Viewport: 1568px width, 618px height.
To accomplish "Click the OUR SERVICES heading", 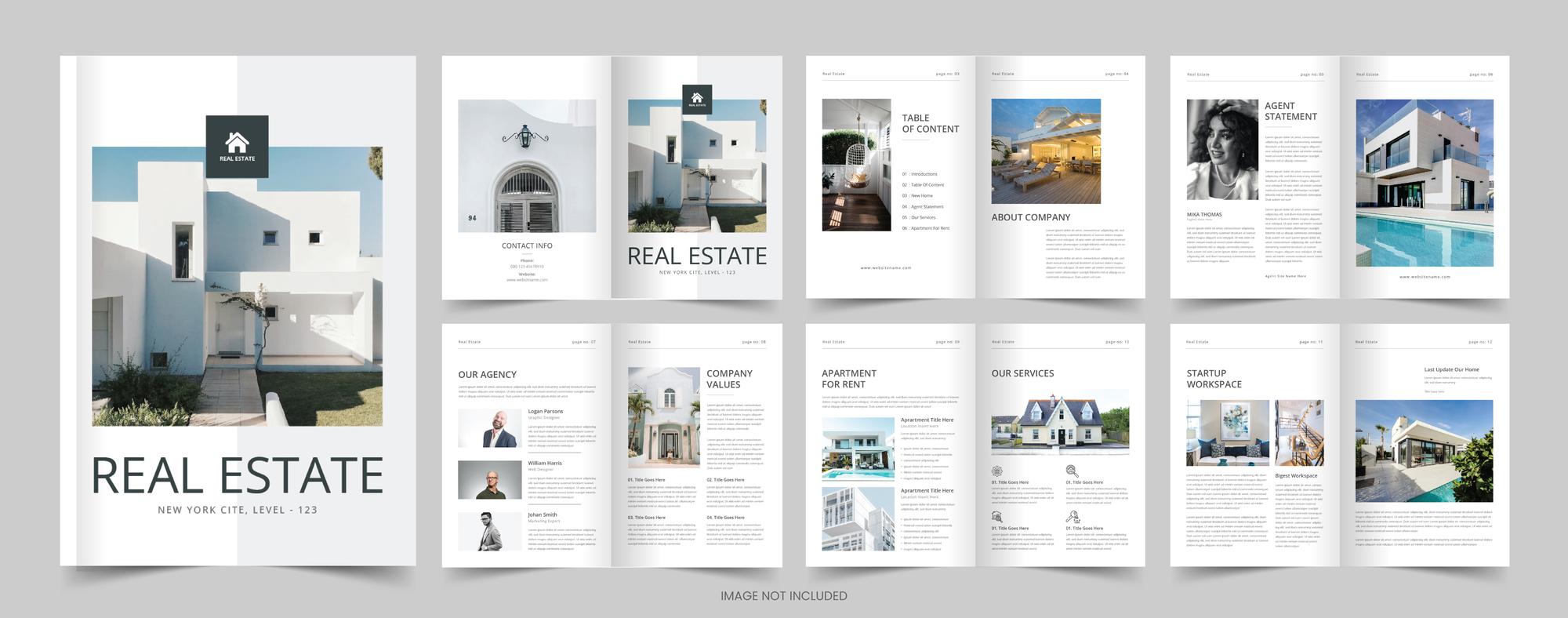I will coord(1022,373).
